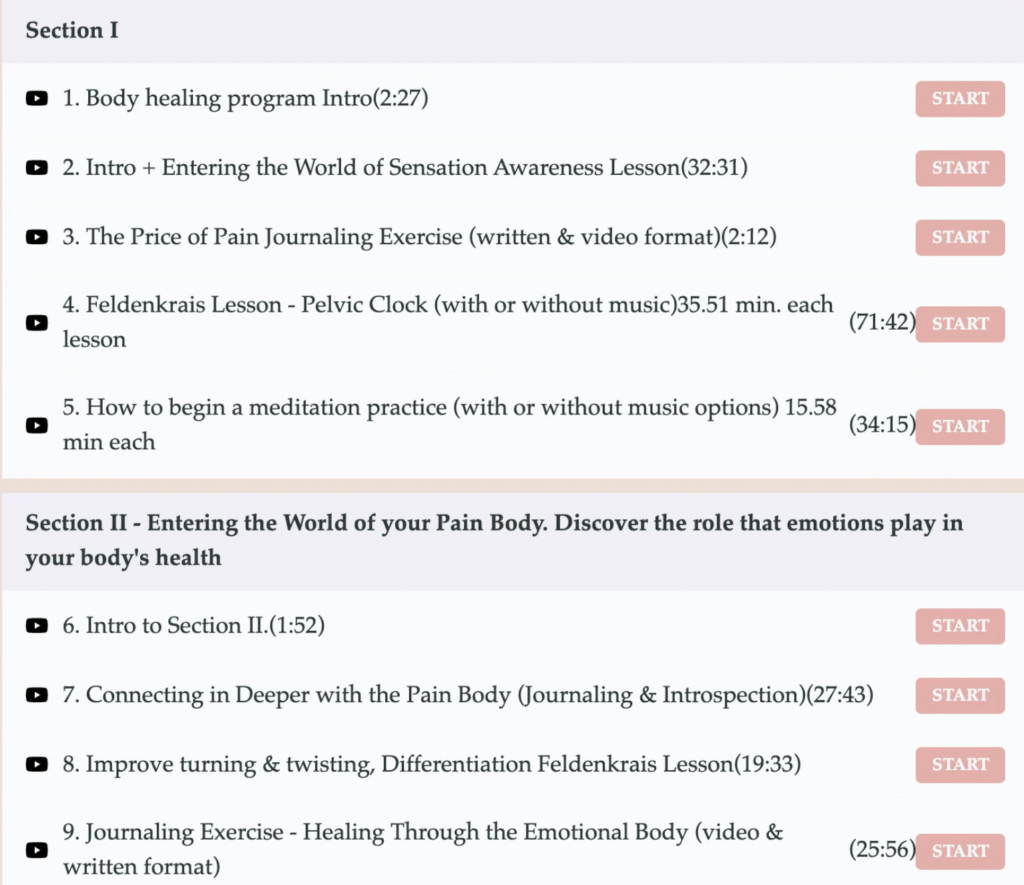The image size is (1024, 885).
Task: Collapse the Section I header
Action: pyautogui.click(x=72, y=30)
